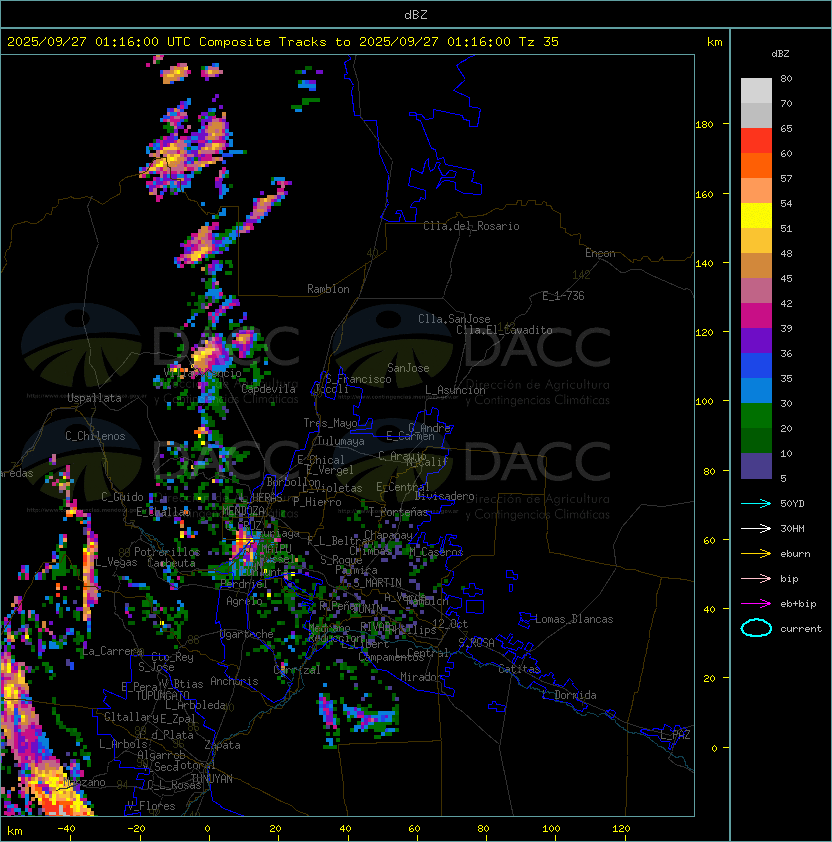
Task: Click the 'TUNUYAN' map label
Action: pos(212,779)
